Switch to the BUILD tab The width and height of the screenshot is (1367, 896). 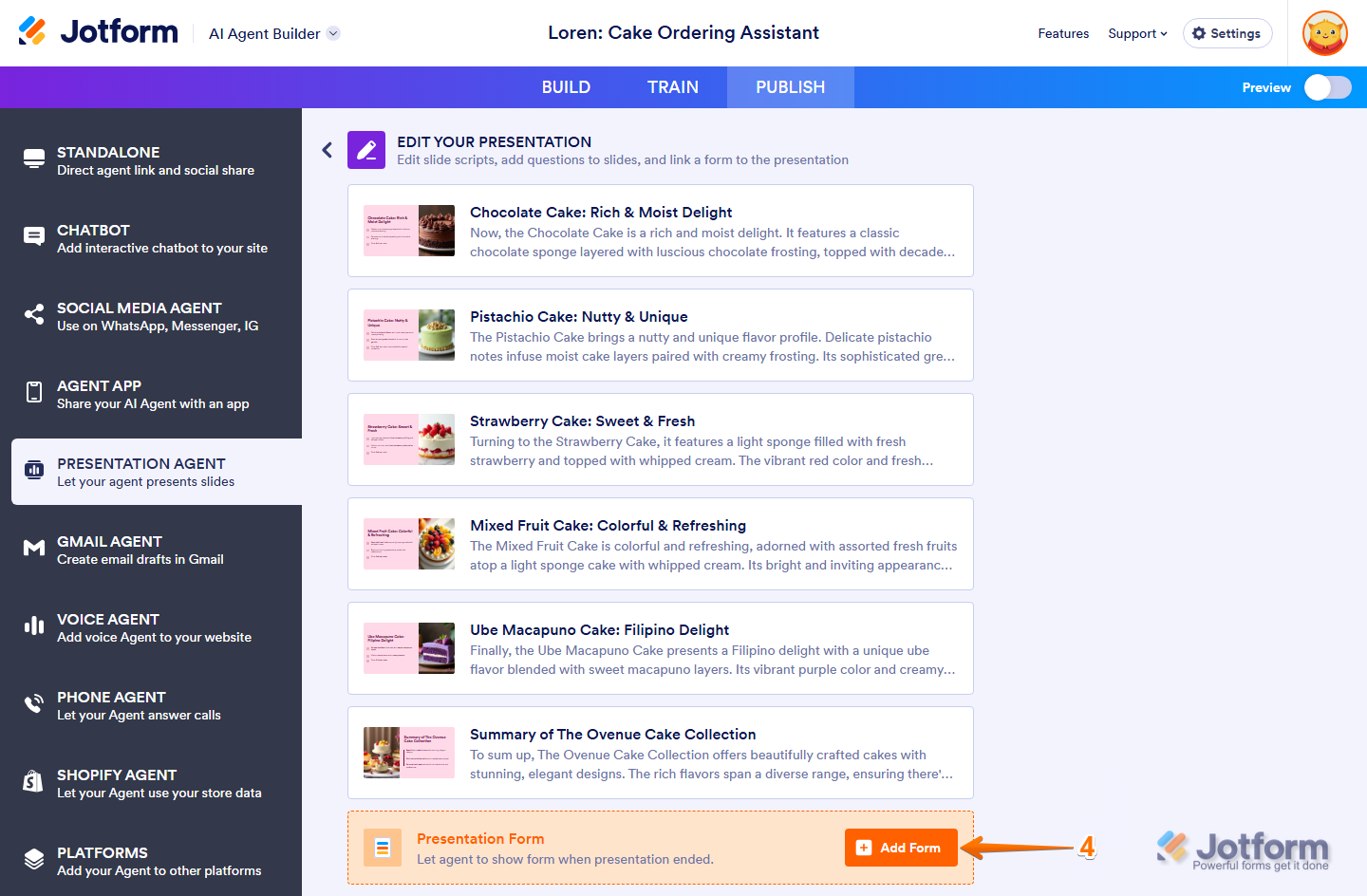tap(566, 87)
